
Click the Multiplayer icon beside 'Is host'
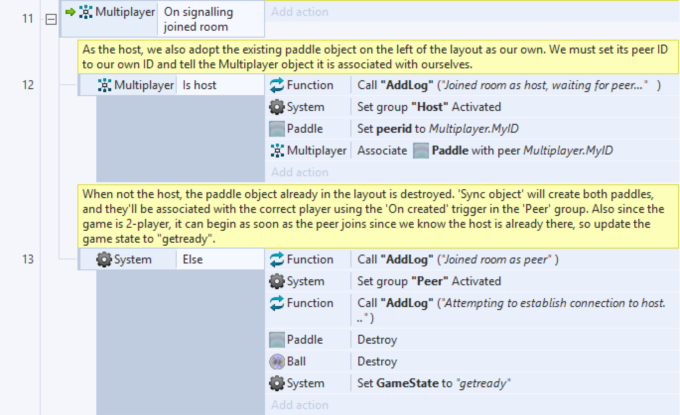105,85
